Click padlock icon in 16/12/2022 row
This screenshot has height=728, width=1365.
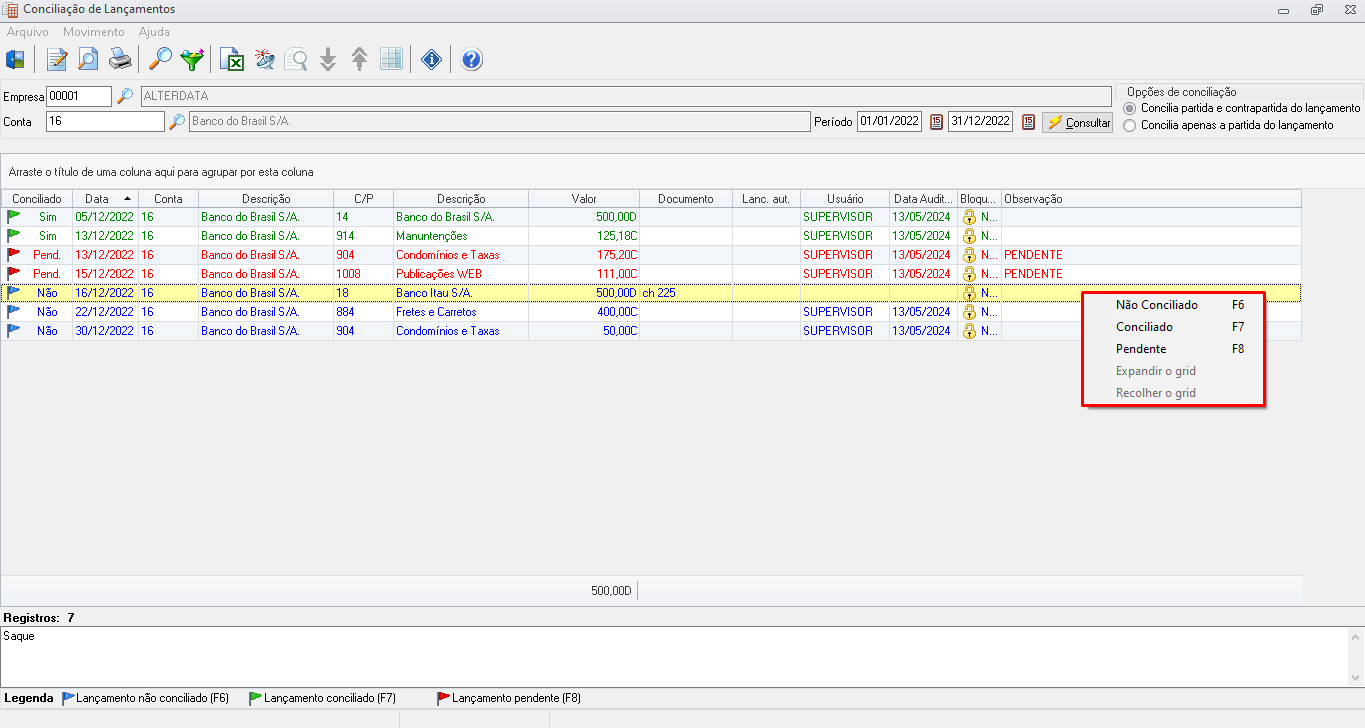pos(969,293)
